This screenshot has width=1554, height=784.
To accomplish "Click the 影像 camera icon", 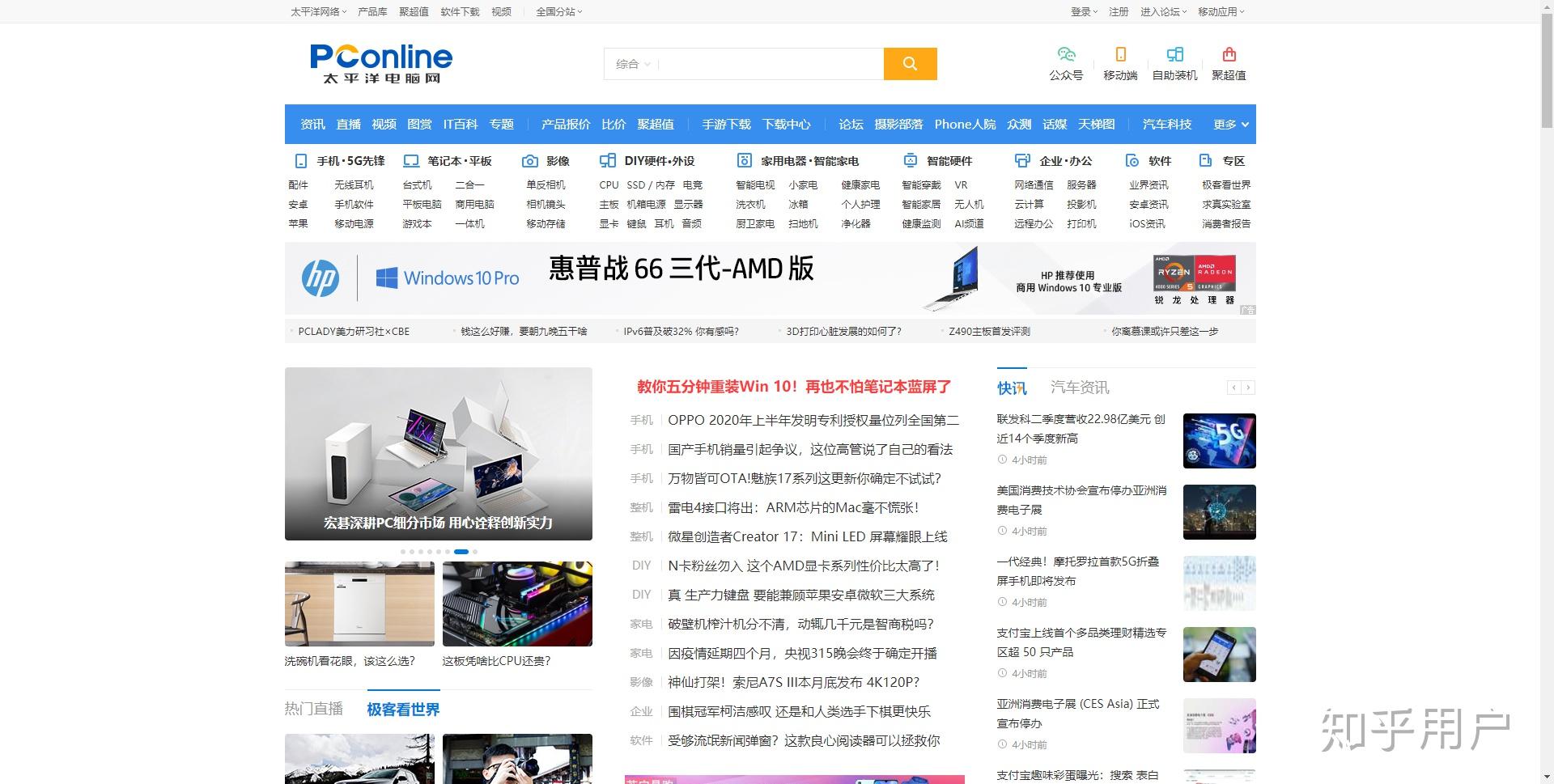I will coord(529,160).
